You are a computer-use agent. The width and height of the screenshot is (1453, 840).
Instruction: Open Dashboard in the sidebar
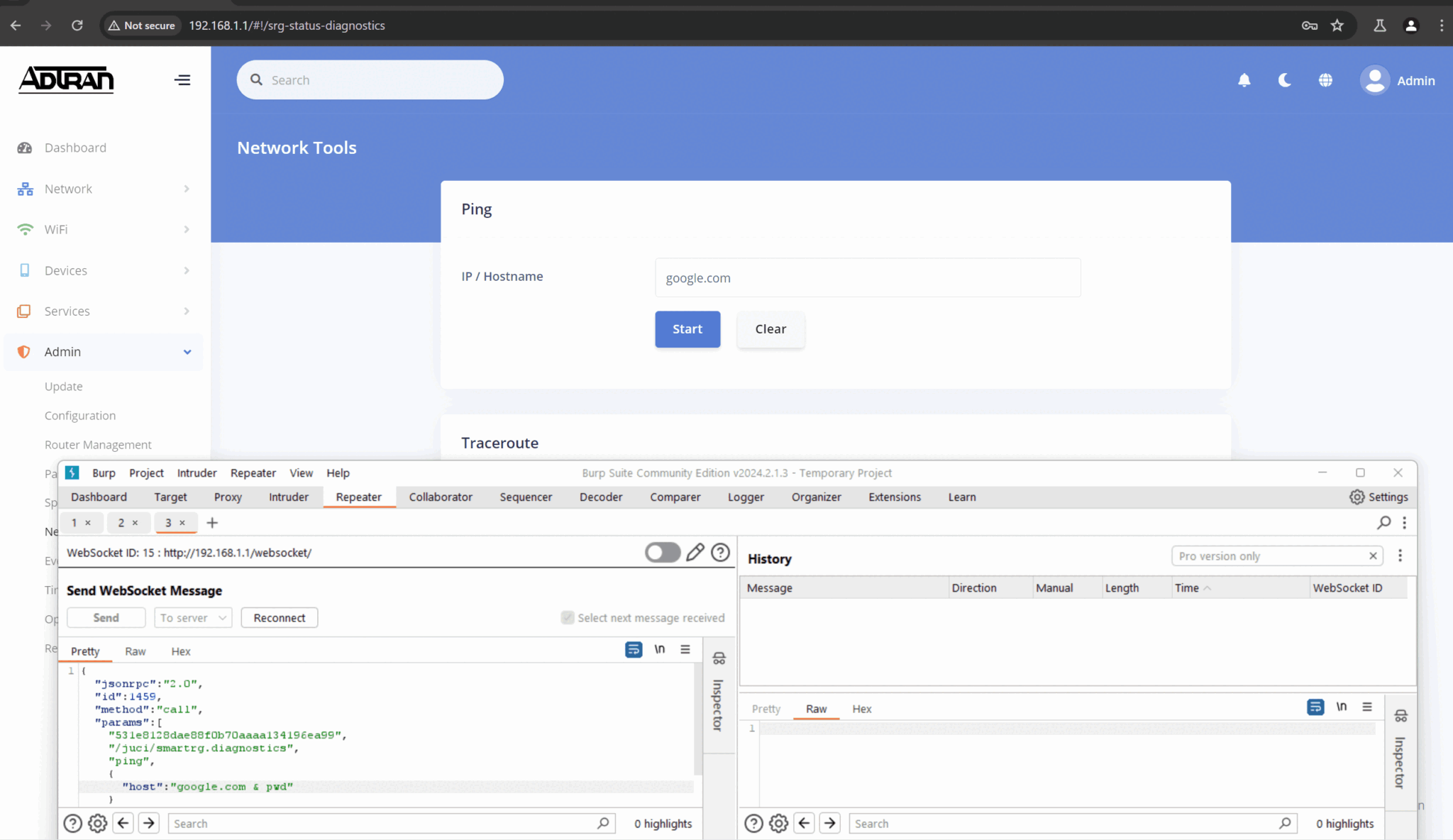75,148
